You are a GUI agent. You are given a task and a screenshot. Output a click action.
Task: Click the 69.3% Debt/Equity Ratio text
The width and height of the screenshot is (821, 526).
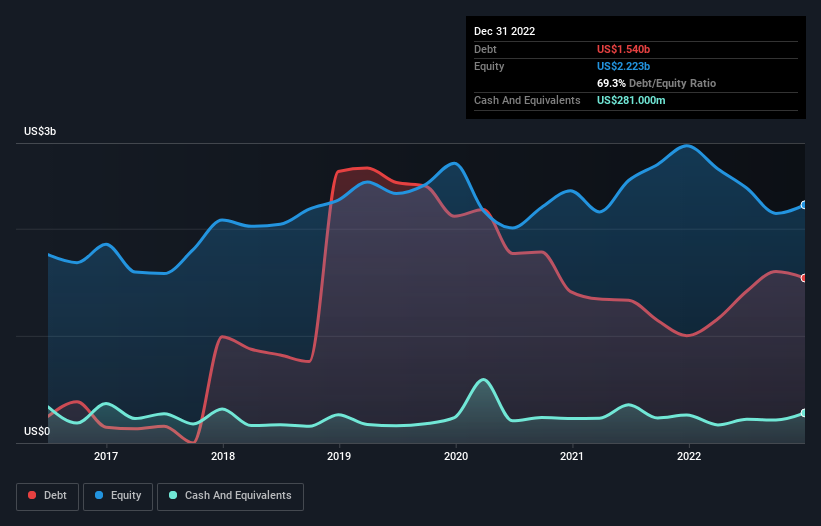pyautogui.click(x=657, y=83)
